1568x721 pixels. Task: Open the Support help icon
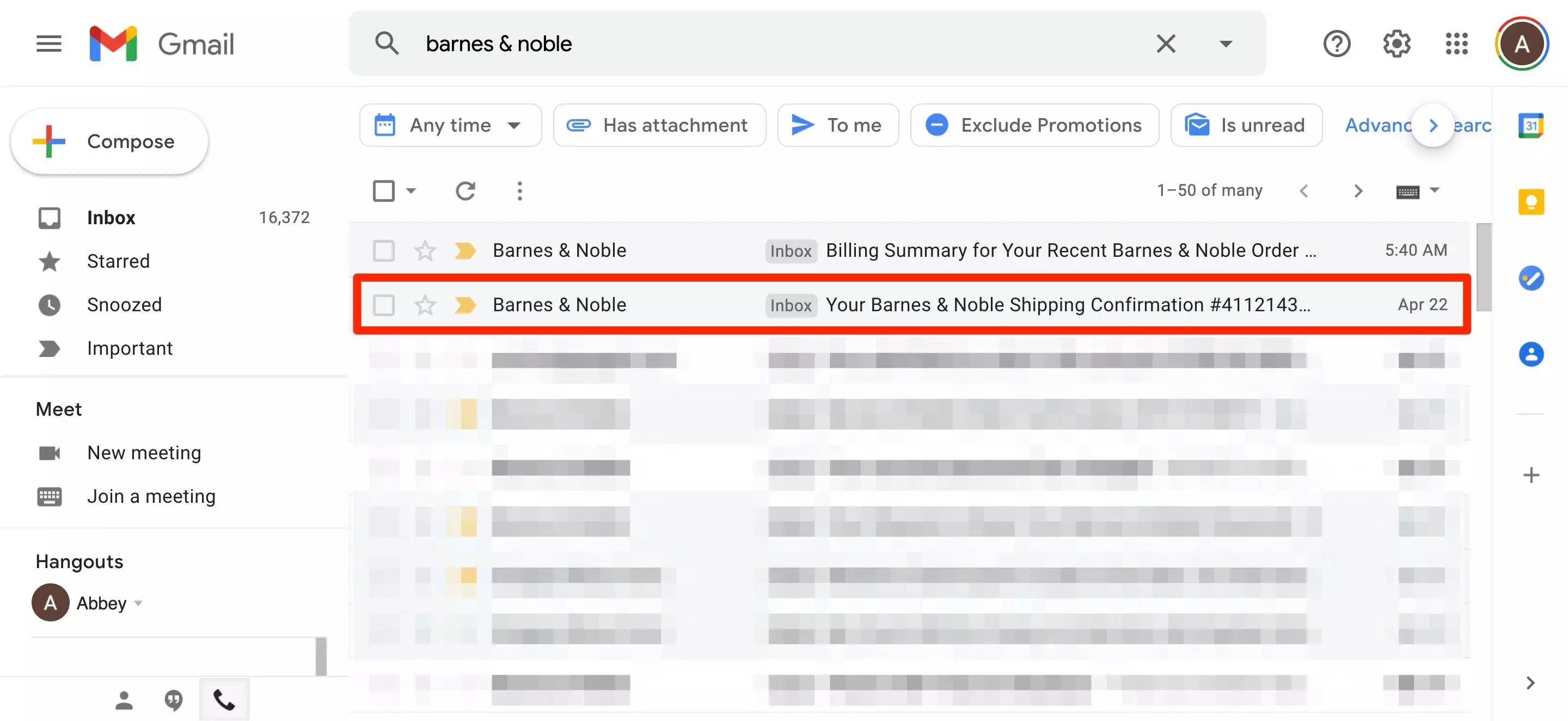click(1337, 44)
